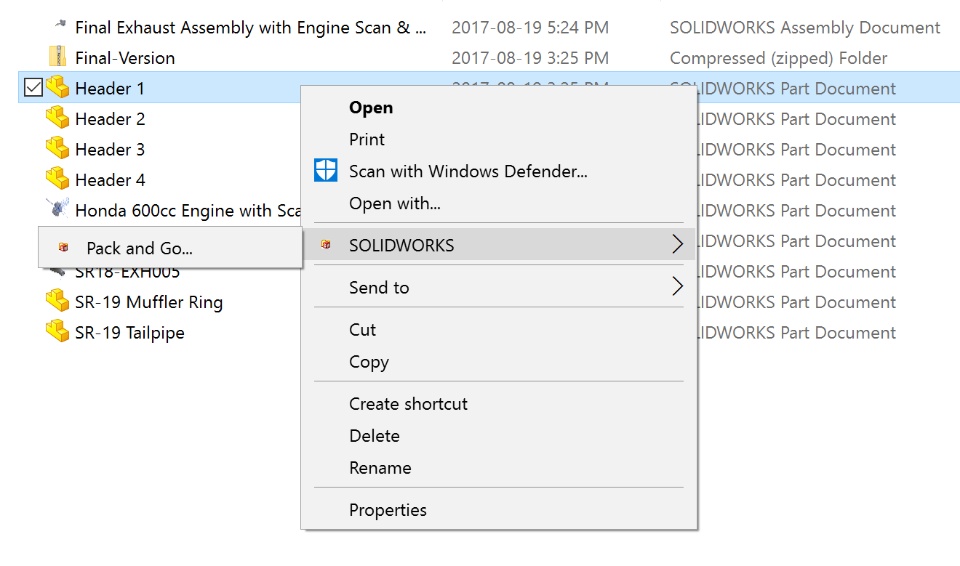Click the Part Document type of Header 2

(x=797, y=119)
